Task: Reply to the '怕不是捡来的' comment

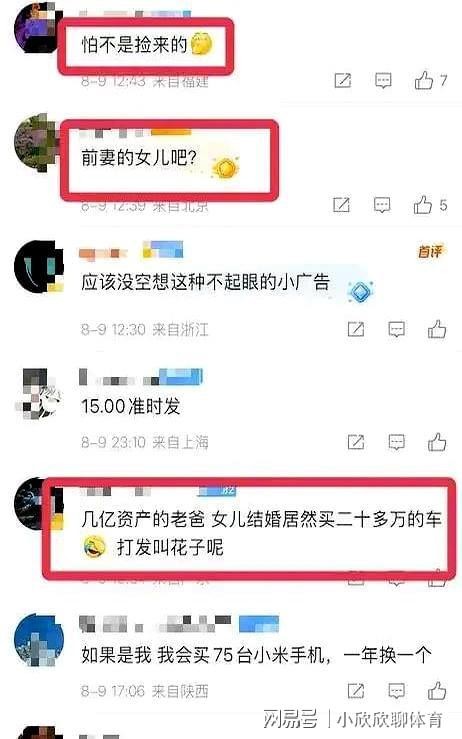Action: click(x=383, y=81)
